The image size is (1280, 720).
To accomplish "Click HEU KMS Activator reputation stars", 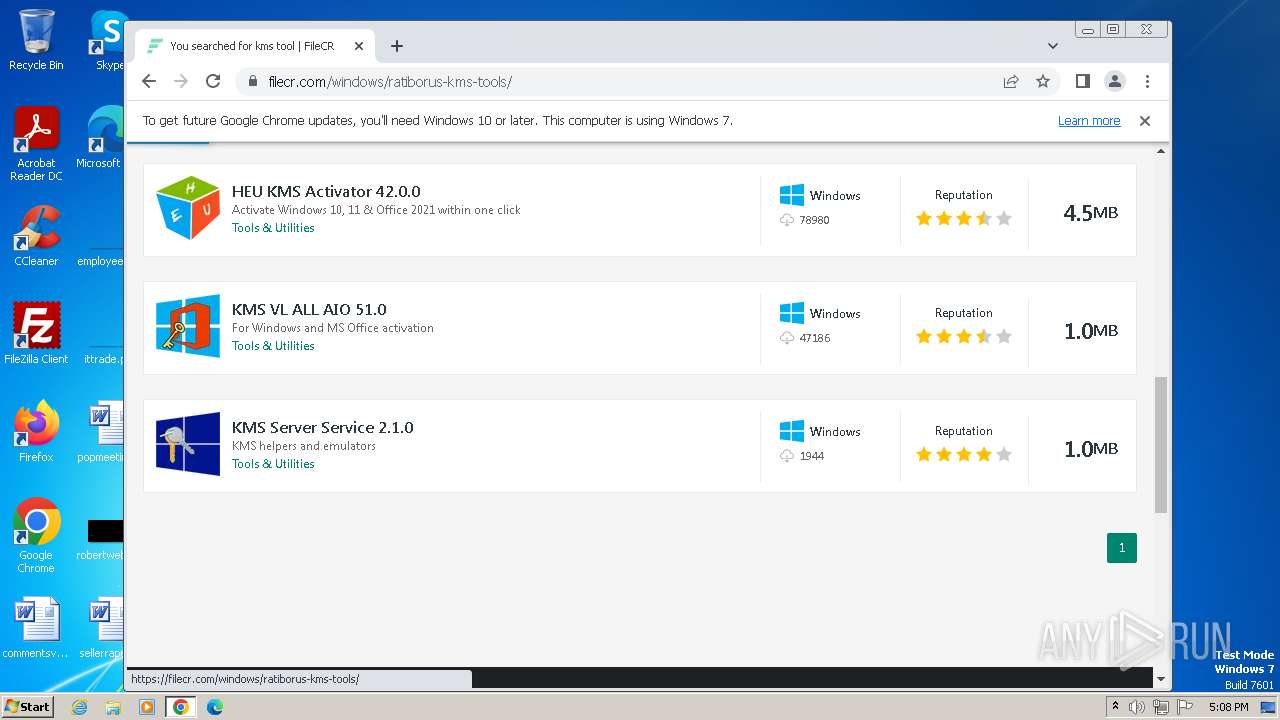I will pyautogui.click(x=964, y=218).
